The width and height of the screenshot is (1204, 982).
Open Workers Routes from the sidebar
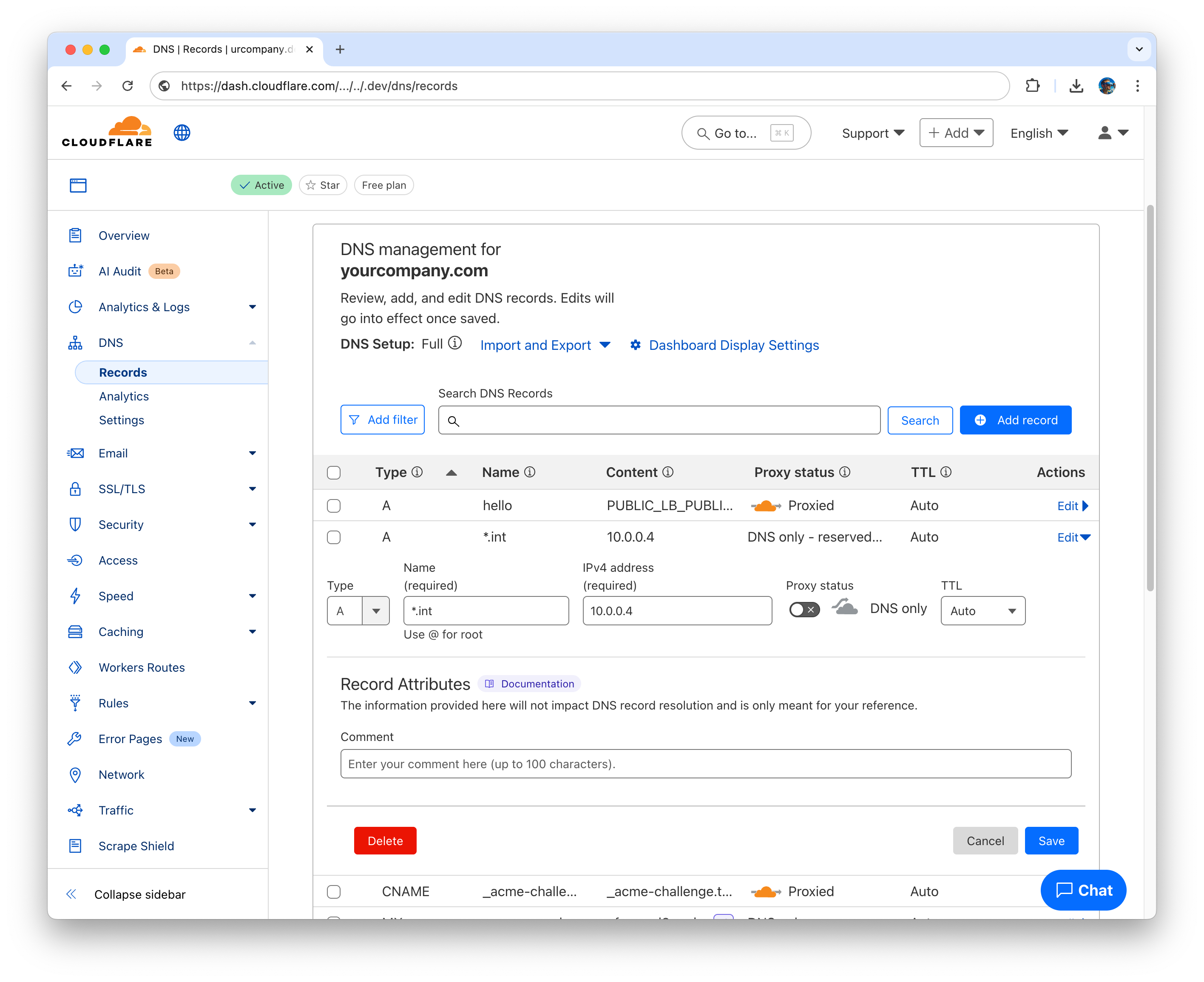click(x=142, y=667)
